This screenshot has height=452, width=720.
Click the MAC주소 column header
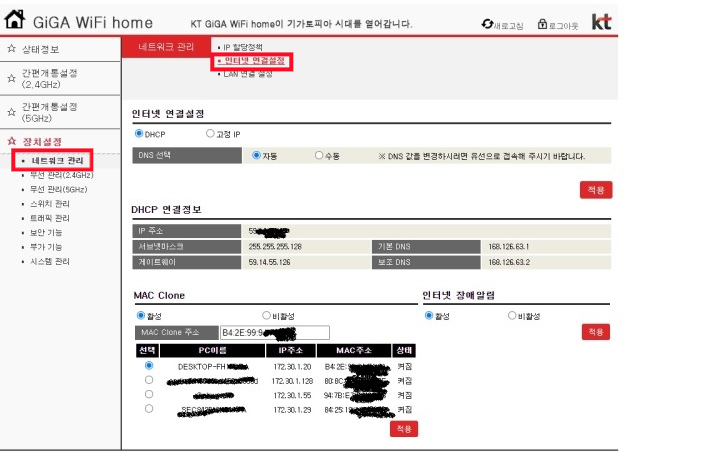point(354,350)
